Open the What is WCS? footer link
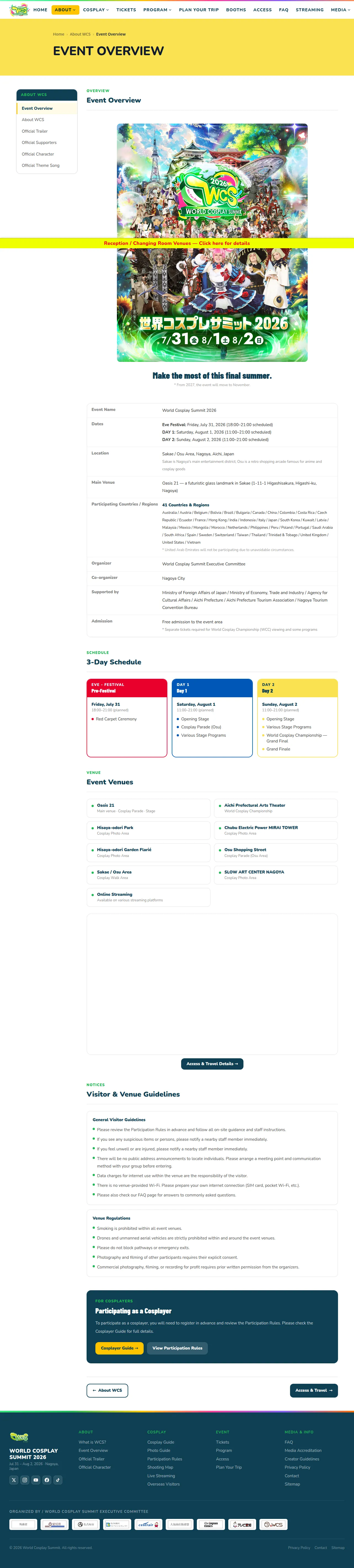Viewport: 354px width, 1568px height. [92, 1442]
